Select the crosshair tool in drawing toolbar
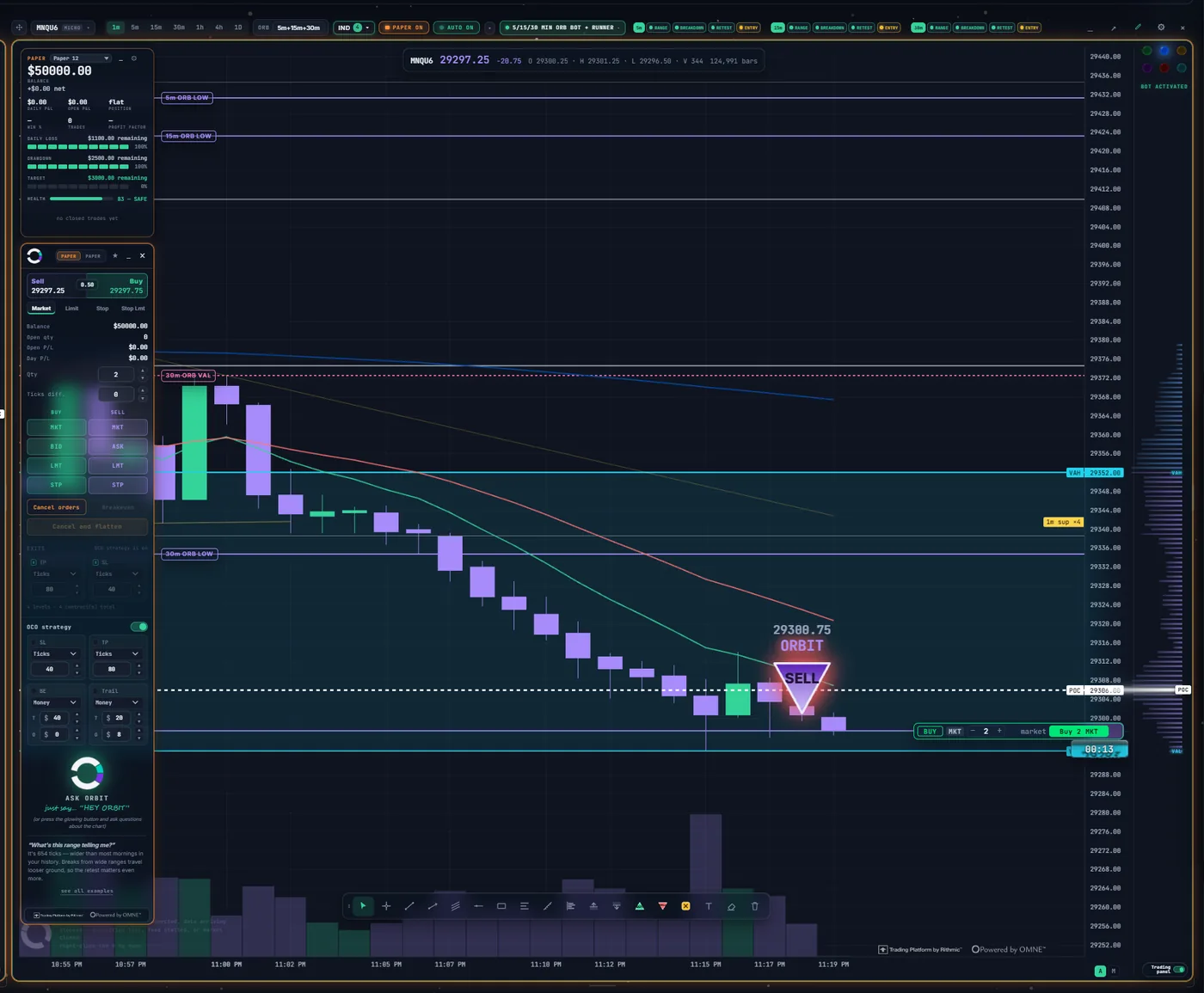Viewport: 1204px width, 993px height. pos(386,906)
